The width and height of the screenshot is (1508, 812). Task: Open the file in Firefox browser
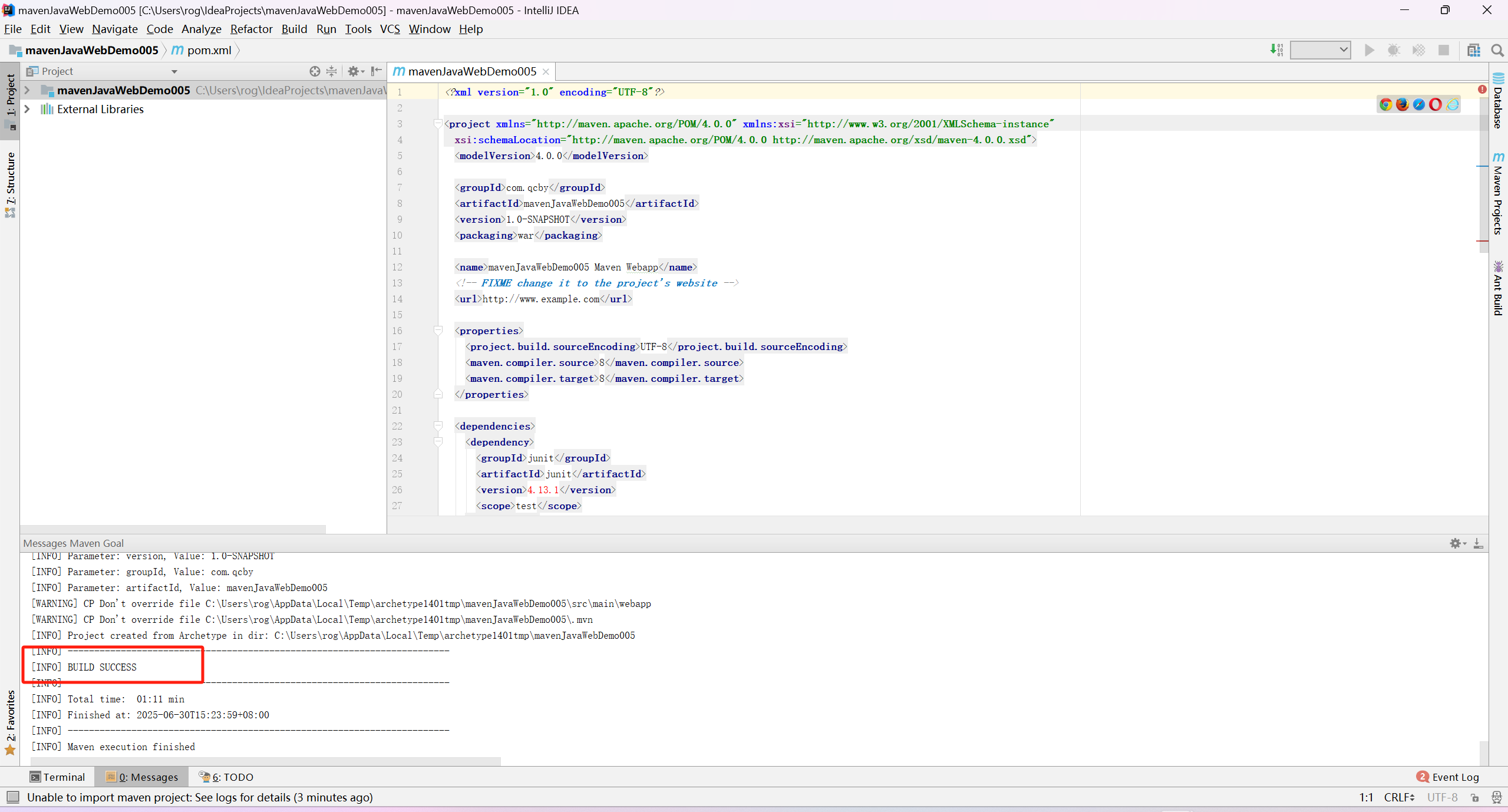coord(1402,104)
